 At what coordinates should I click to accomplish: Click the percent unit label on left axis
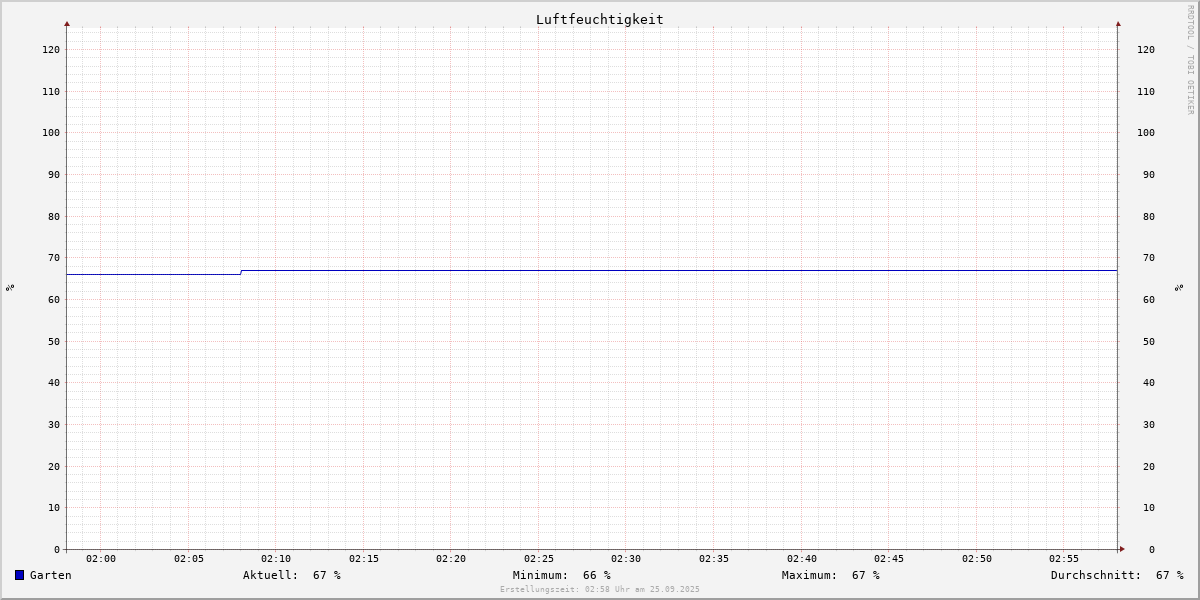[x=10, y=287]
